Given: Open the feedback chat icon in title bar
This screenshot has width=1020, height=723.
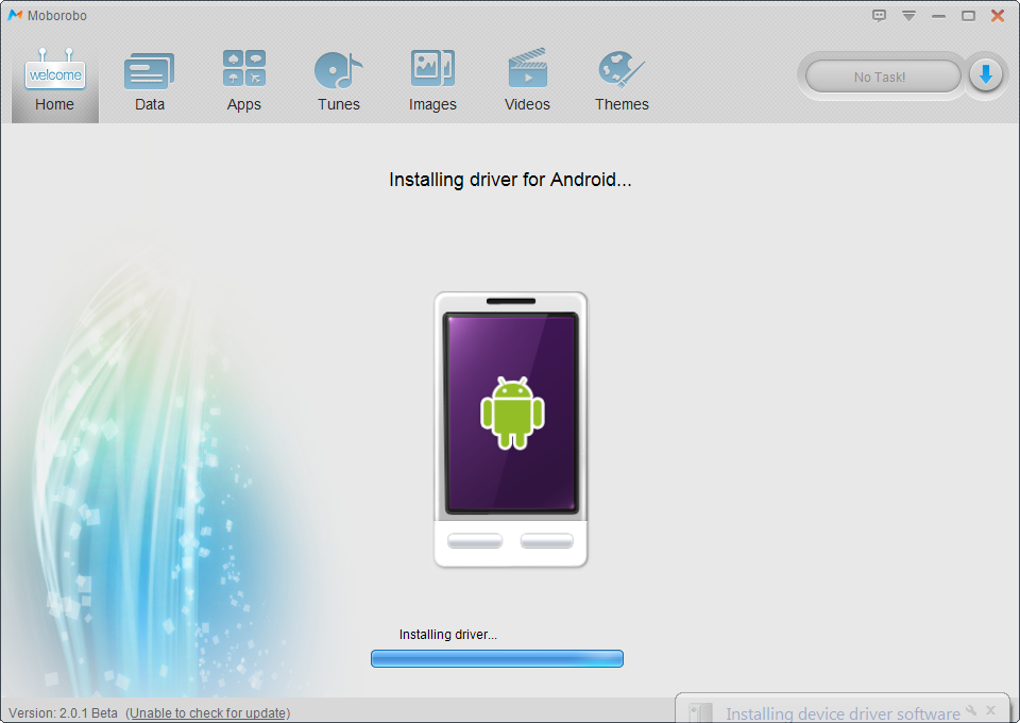Looking at the screenshot, I should pos(879,16).
